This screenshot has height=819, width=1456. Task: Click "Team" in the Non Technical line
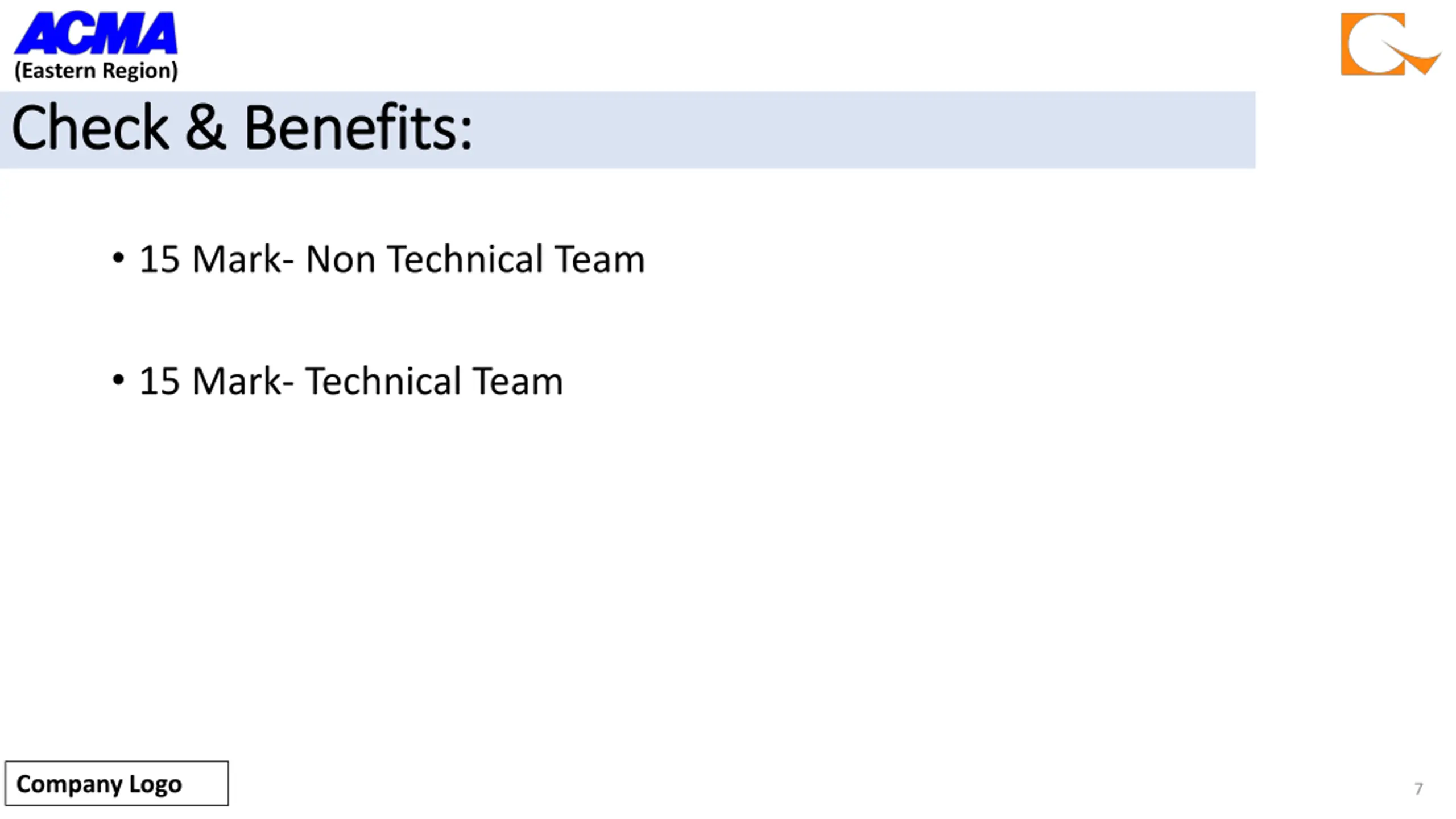(599, 259)
